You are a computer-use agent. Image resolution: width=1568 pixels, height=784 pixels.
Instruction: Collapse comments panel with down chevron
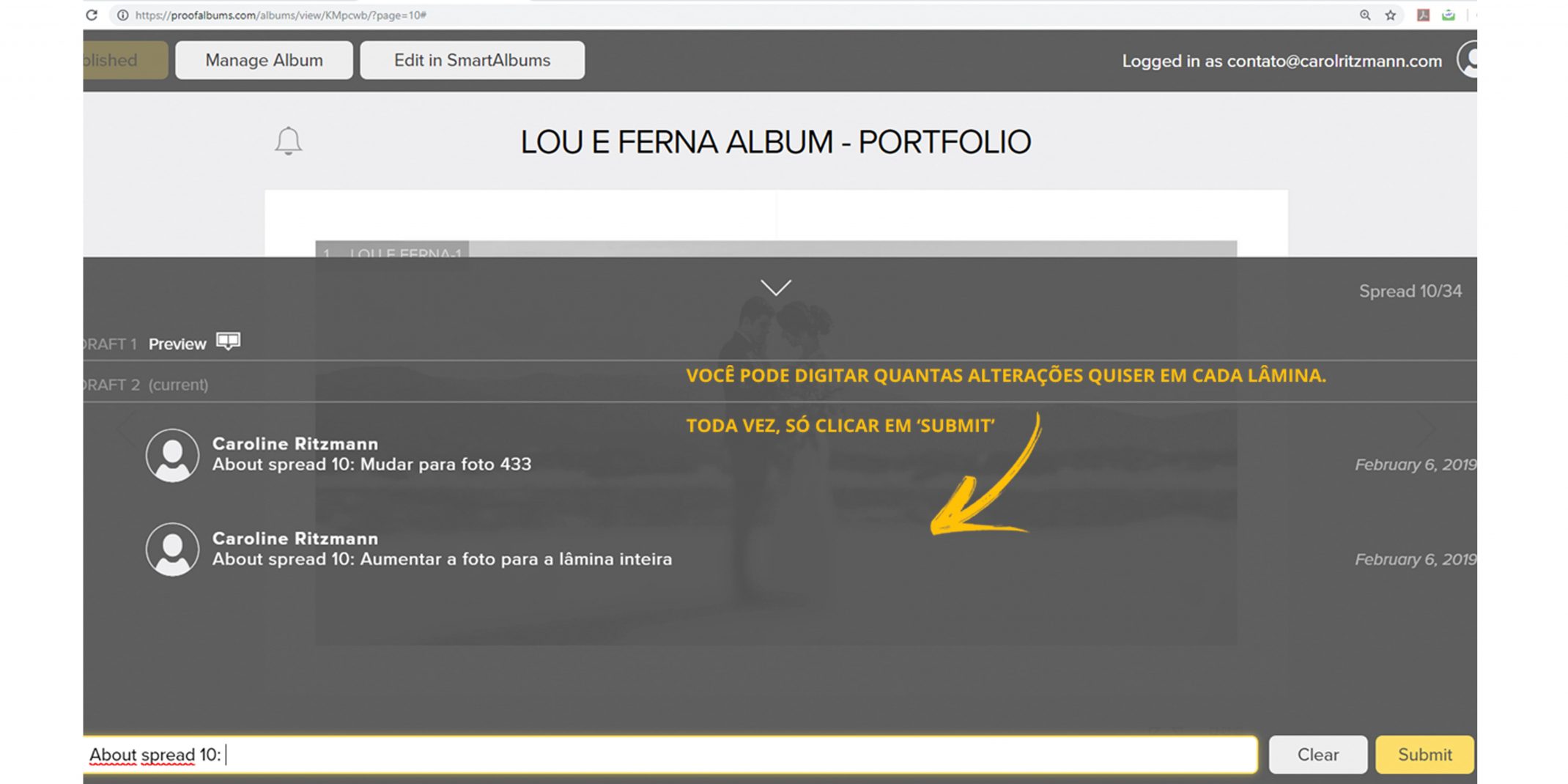click(775, 287)
